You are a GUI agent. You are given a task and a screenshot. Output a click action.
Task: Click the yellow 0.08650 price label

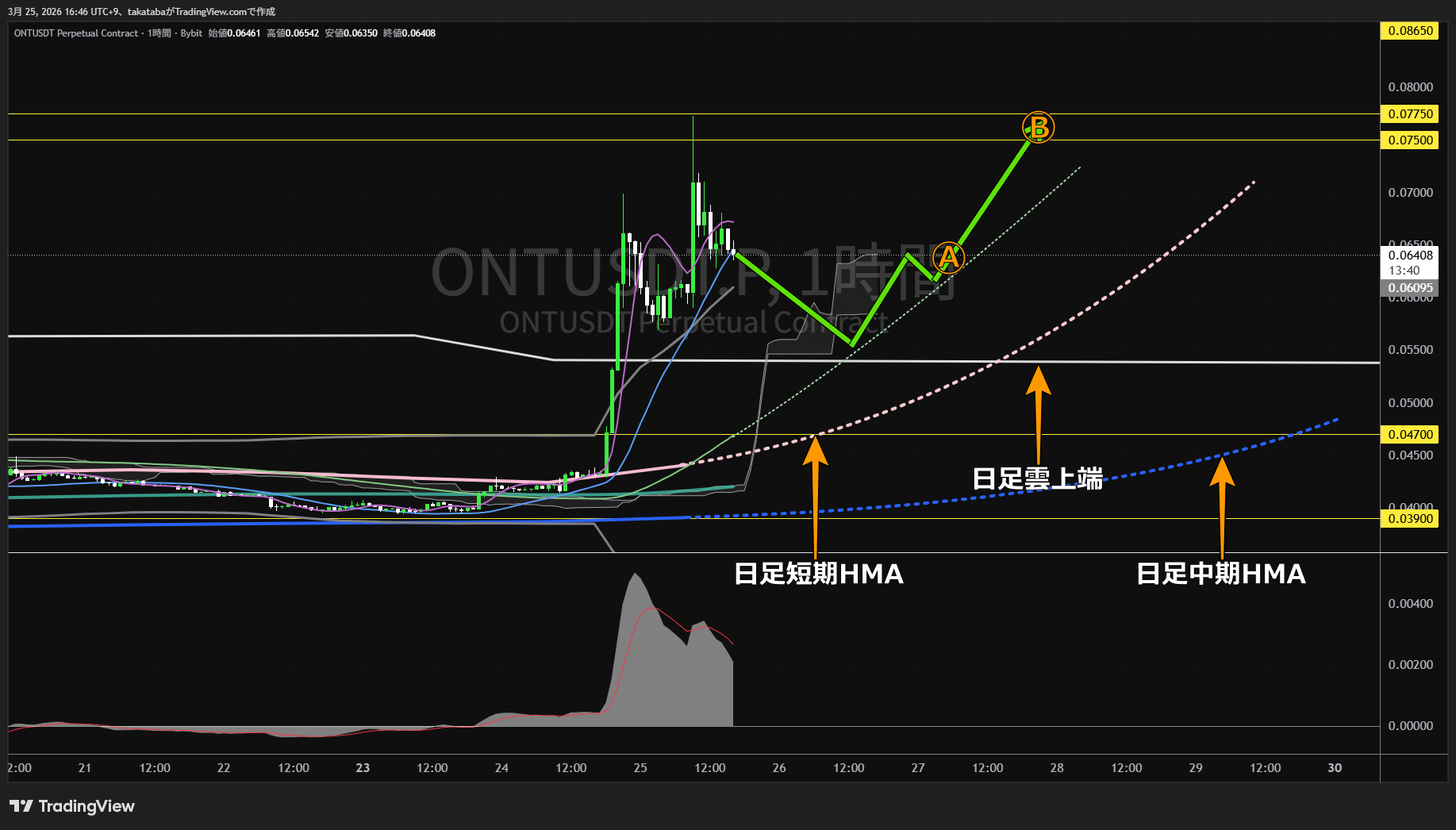click(x=1410, y=31)
